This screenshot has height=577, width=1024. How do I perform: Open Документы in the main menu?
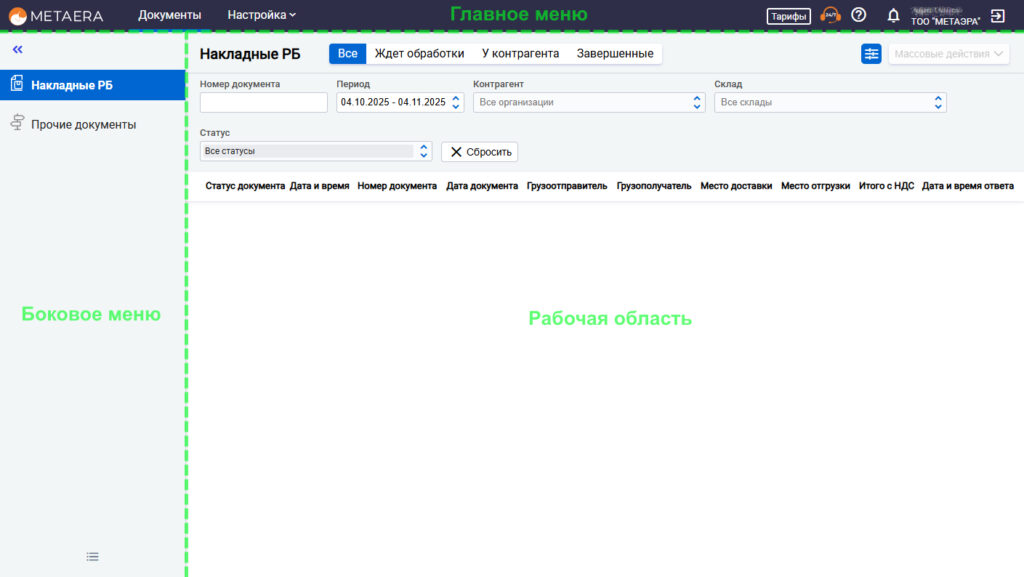click(169, 15)
